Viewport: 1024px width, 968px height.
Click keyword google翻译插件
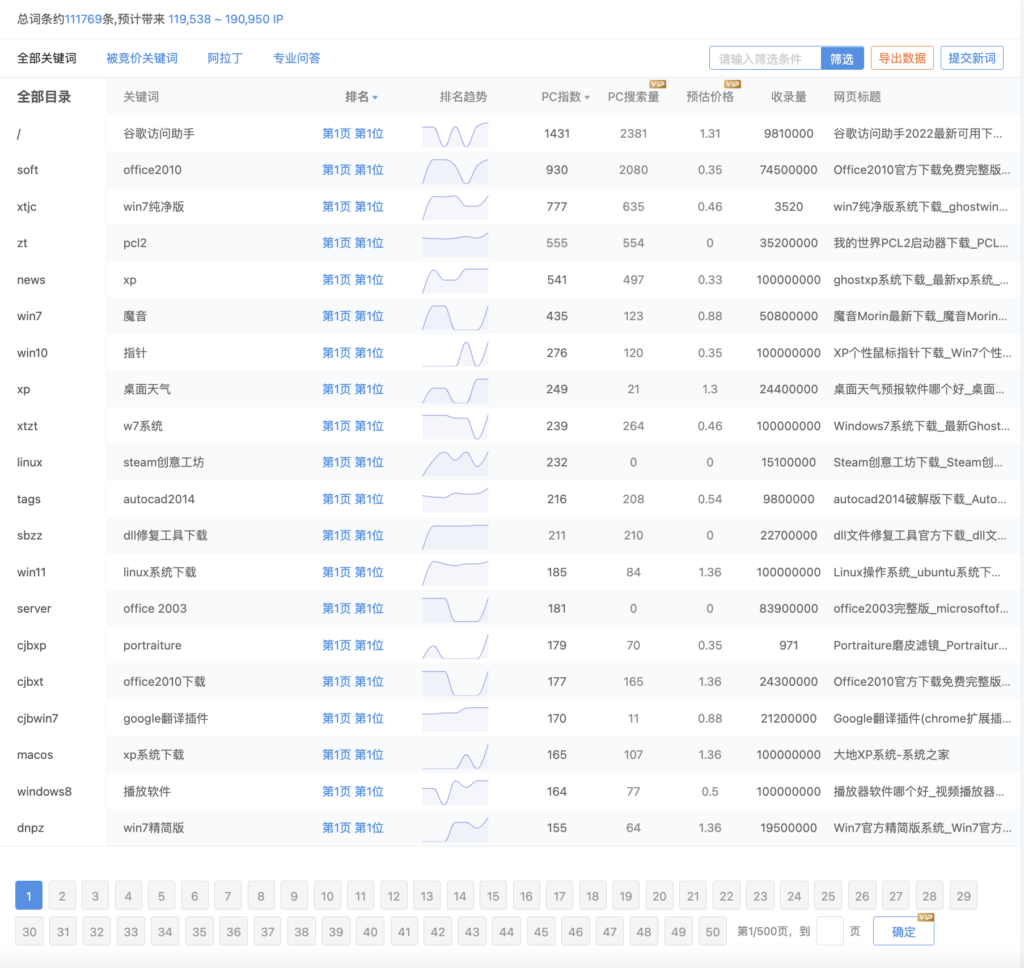[x=166, y=718]
